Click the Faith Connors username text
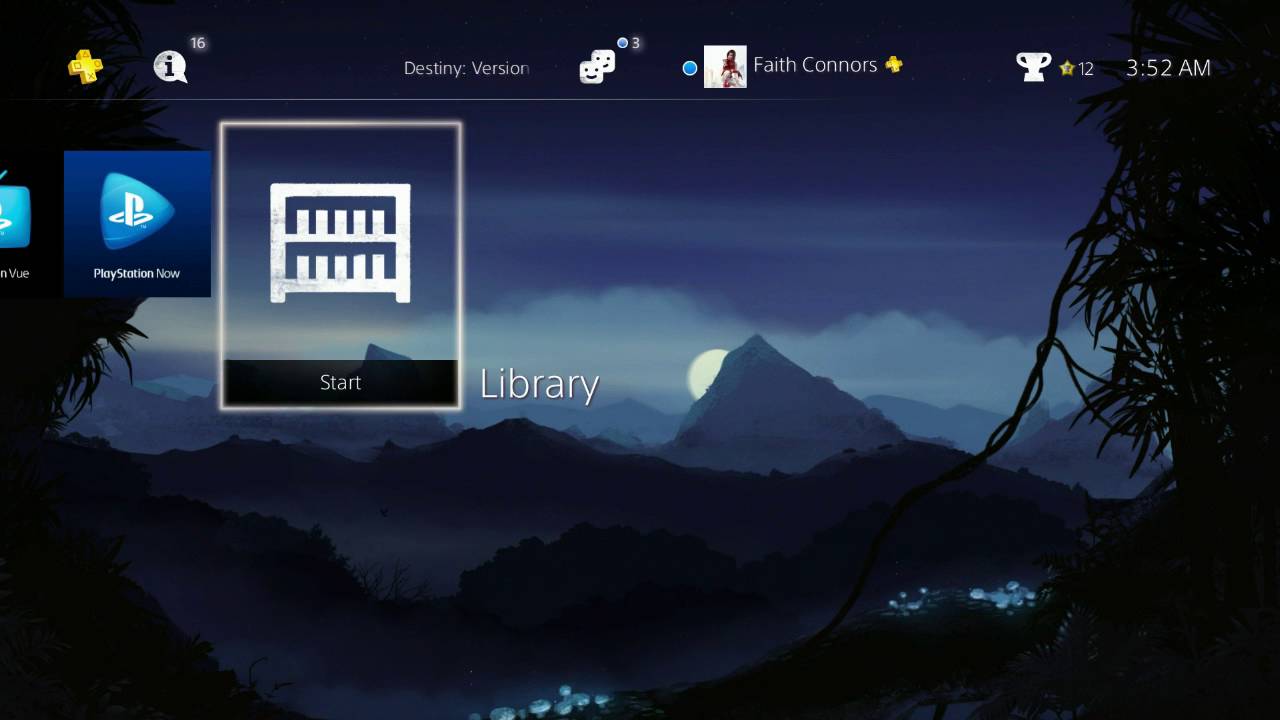 pyautogui.click(x=815, y=65)
